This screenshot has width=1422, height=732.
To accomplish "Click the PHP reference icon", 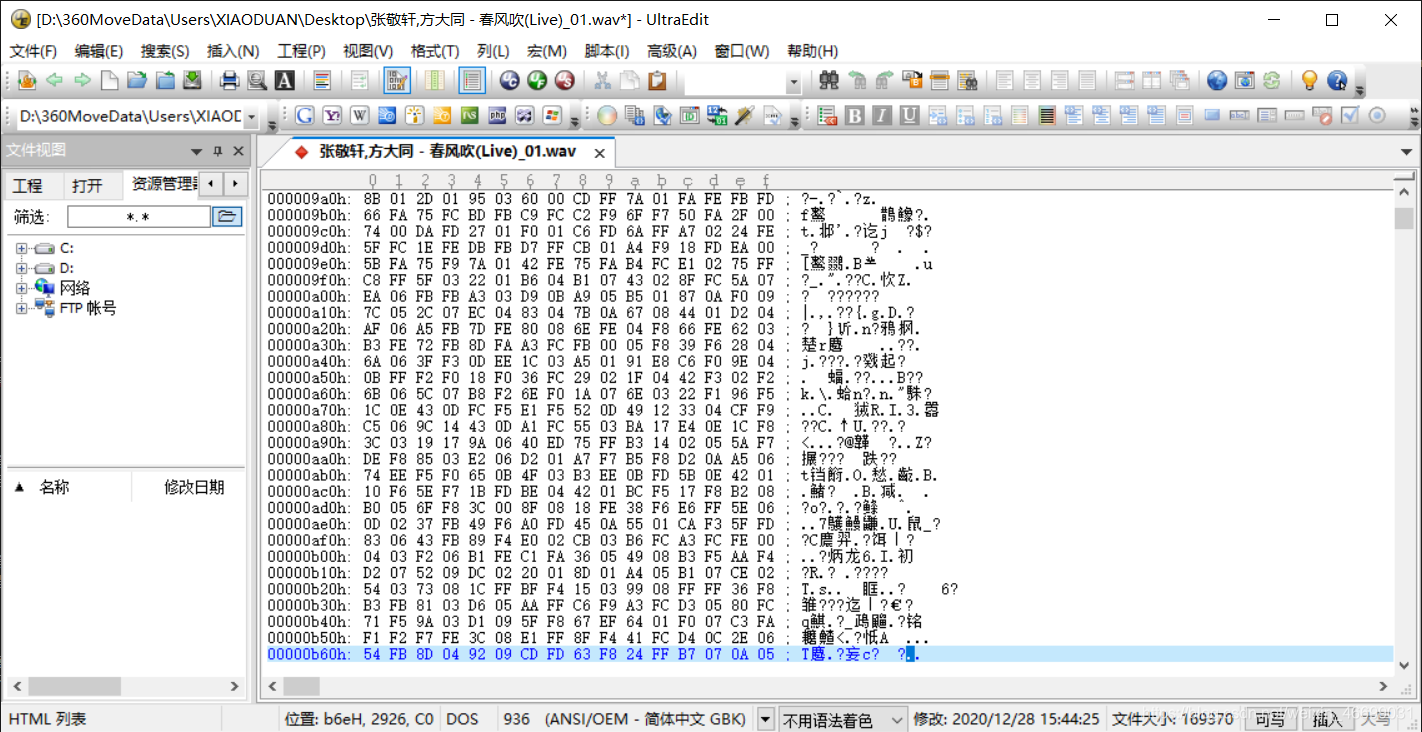I will [497, 116].
